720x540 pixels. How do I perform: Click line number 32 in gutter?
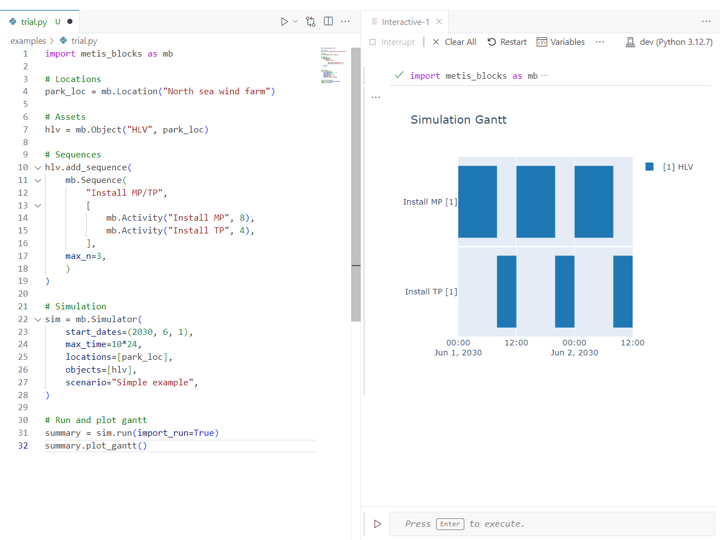click(x=23, y=446)
